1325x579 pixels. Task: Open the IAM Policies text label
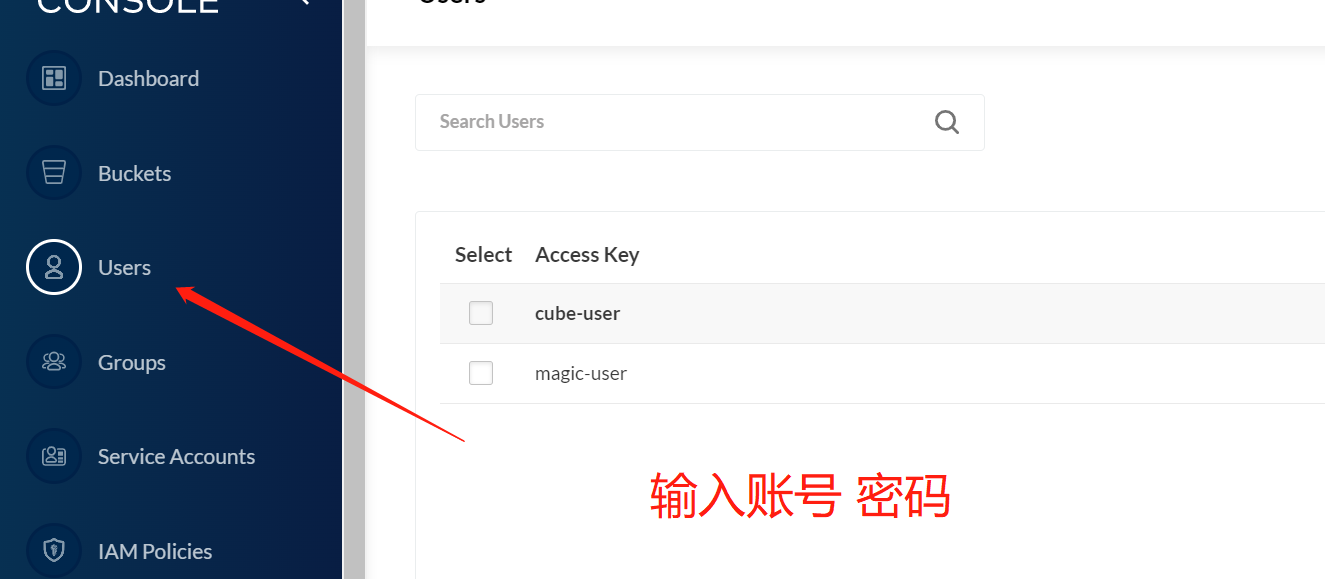click(155, 551)
